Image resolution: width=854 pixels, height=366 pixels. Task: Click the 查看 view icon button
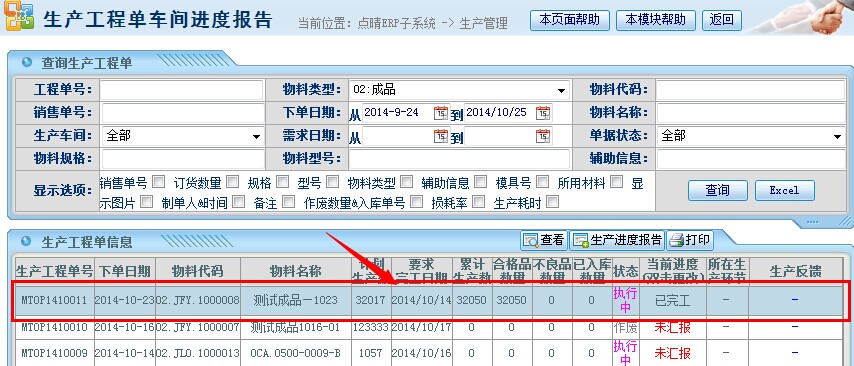[544, 240]
